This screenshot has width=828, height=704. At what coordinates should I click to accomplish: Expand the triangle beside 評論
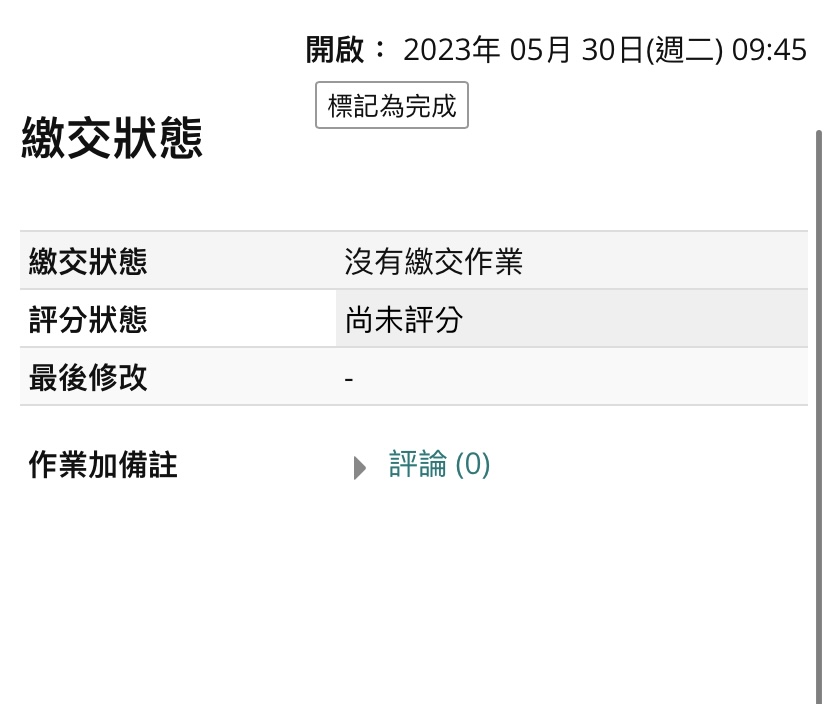coord(360,467)
